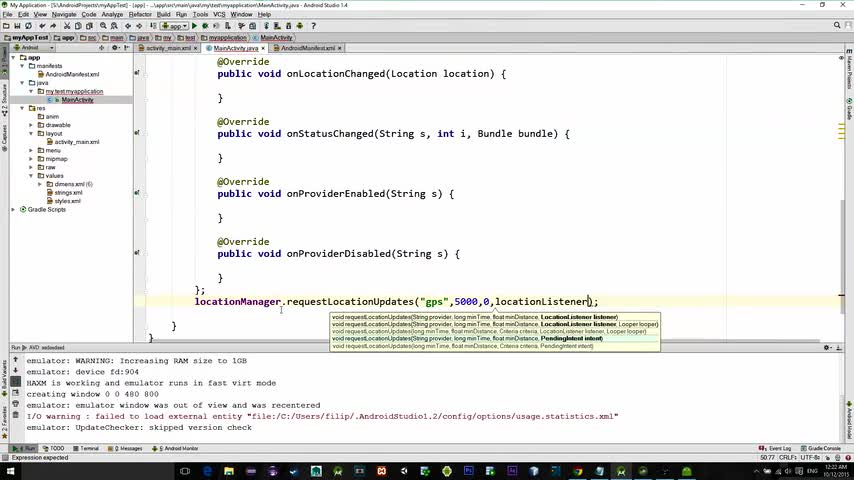Click the Copy toolbar icon
This screenshot has height=480, width=854.
coord(78,26)
